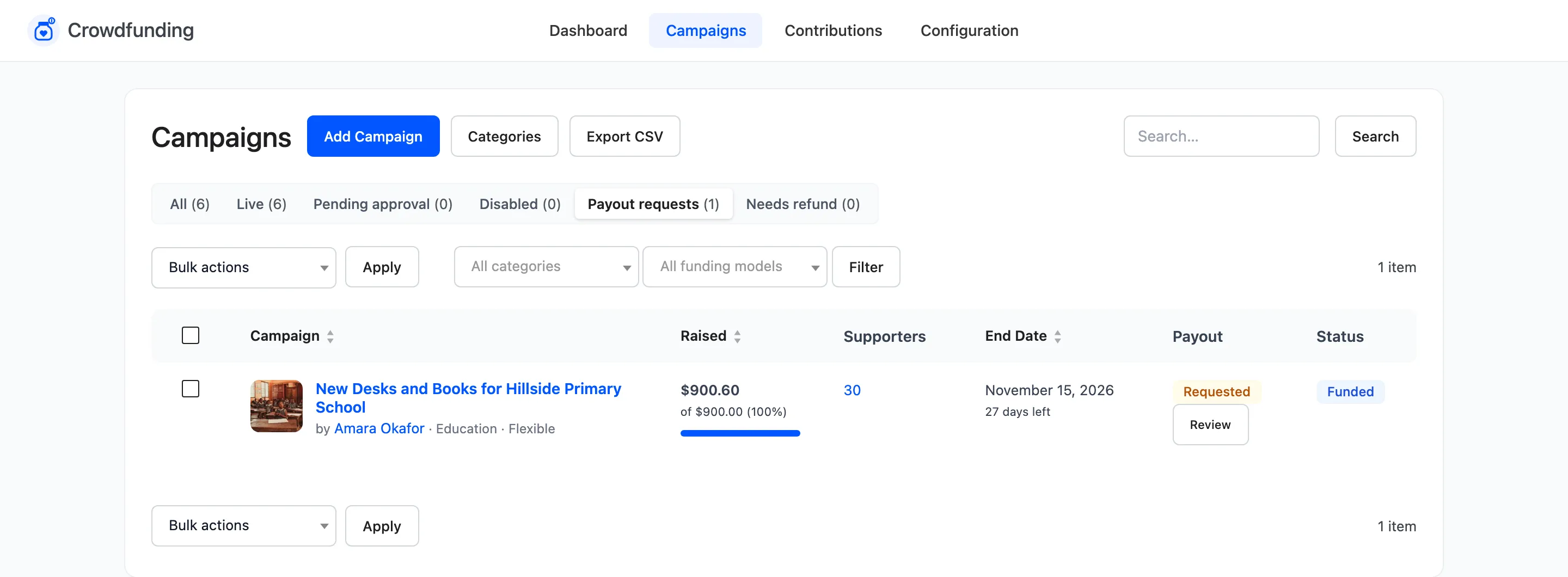1568x577 pixels.
Task: Click the Funded status badge
Action: 1350,391
